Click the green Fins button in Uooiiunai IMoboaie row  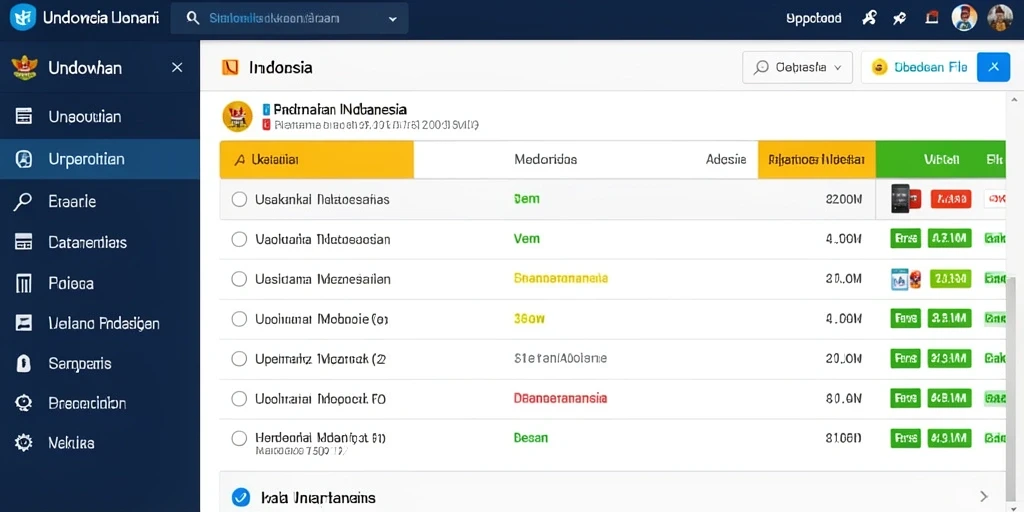coord(905,319)
